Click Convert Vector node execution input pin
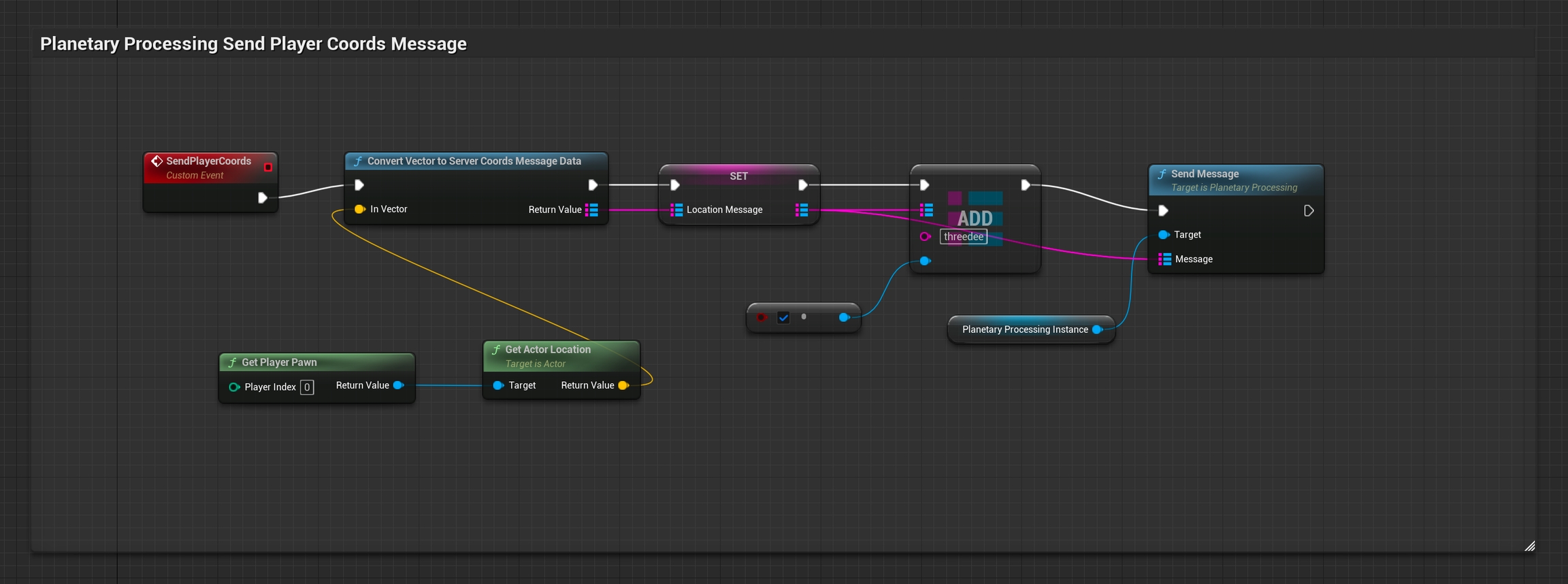The width and height of the screenshot is (1568, 584). click(x=359, y=185)
